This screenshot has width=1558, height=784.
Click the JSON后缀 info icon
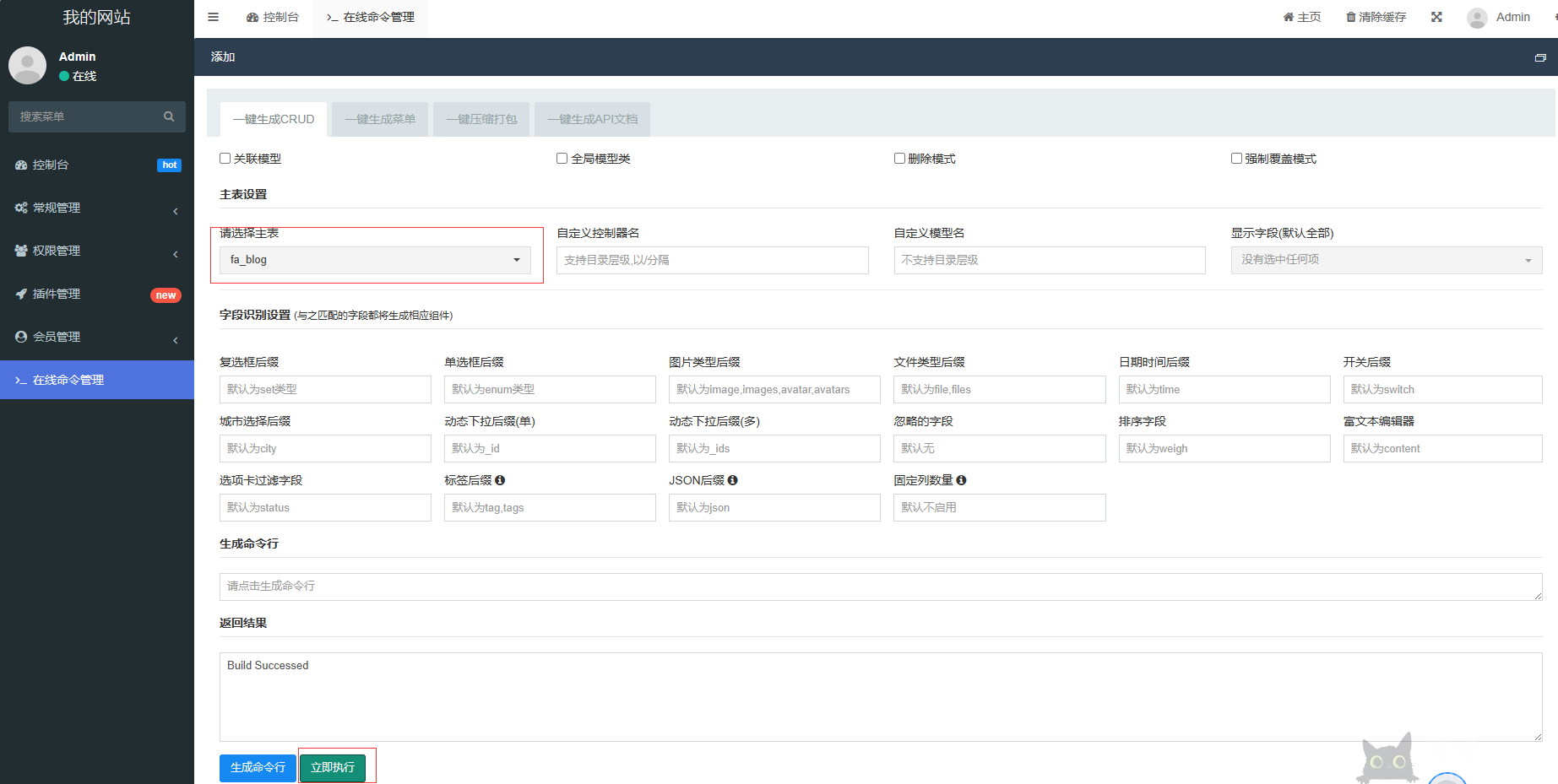tap(732, 479)
